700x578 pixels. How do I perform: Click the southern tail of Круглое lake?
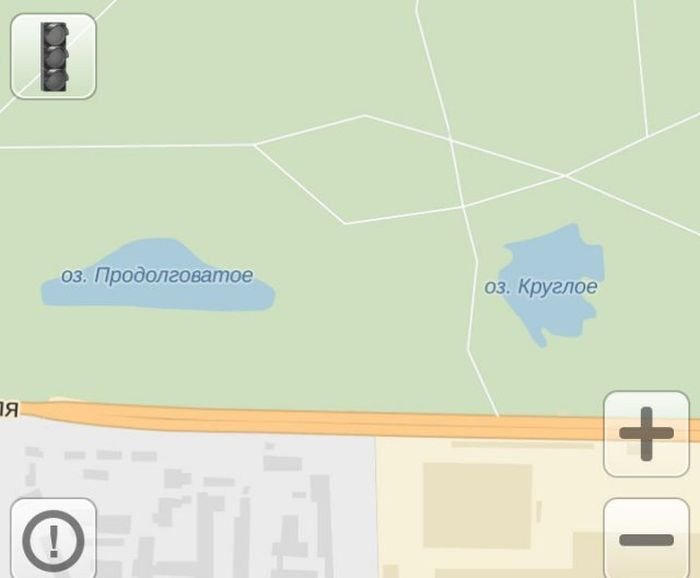click(541, 339)
